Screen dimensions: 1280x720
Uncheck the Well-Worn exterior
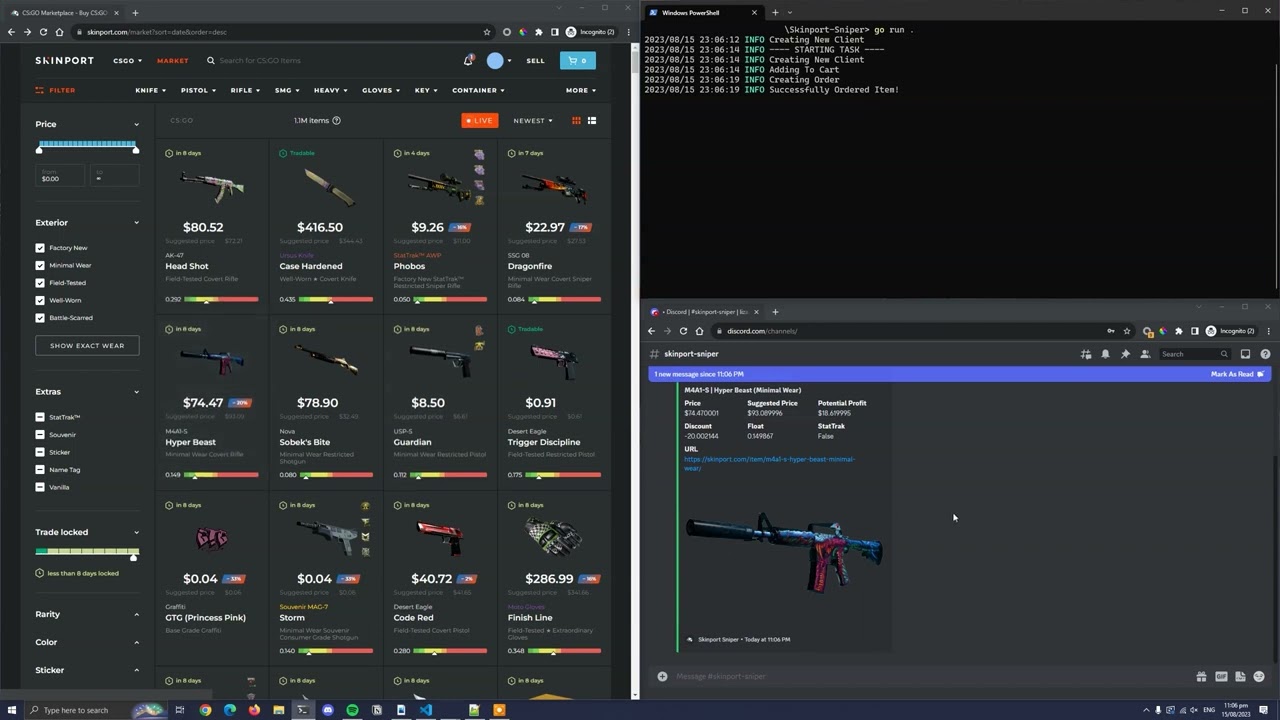click(40, 300)
